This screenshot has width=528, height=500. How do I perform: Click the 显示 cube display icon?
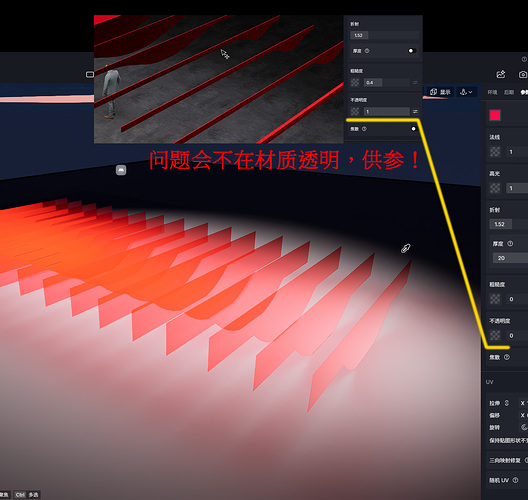tap(433, 92)
